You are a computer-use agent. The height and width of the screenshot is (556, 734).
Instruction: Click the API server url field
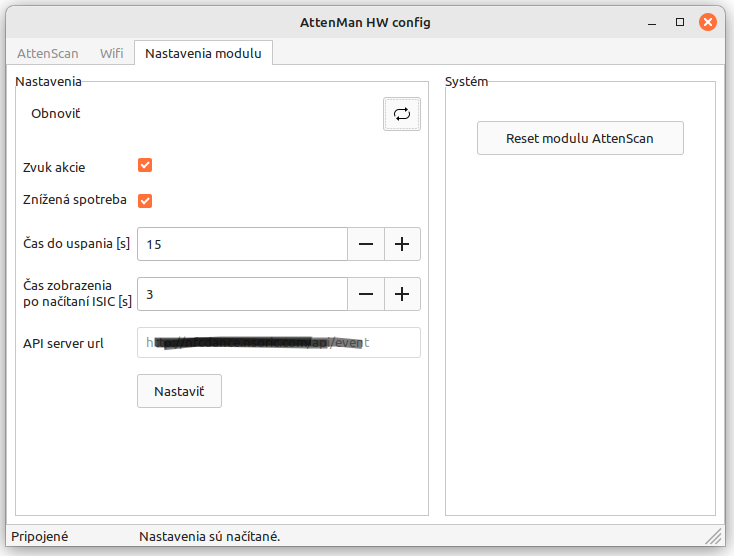point(279,343)
